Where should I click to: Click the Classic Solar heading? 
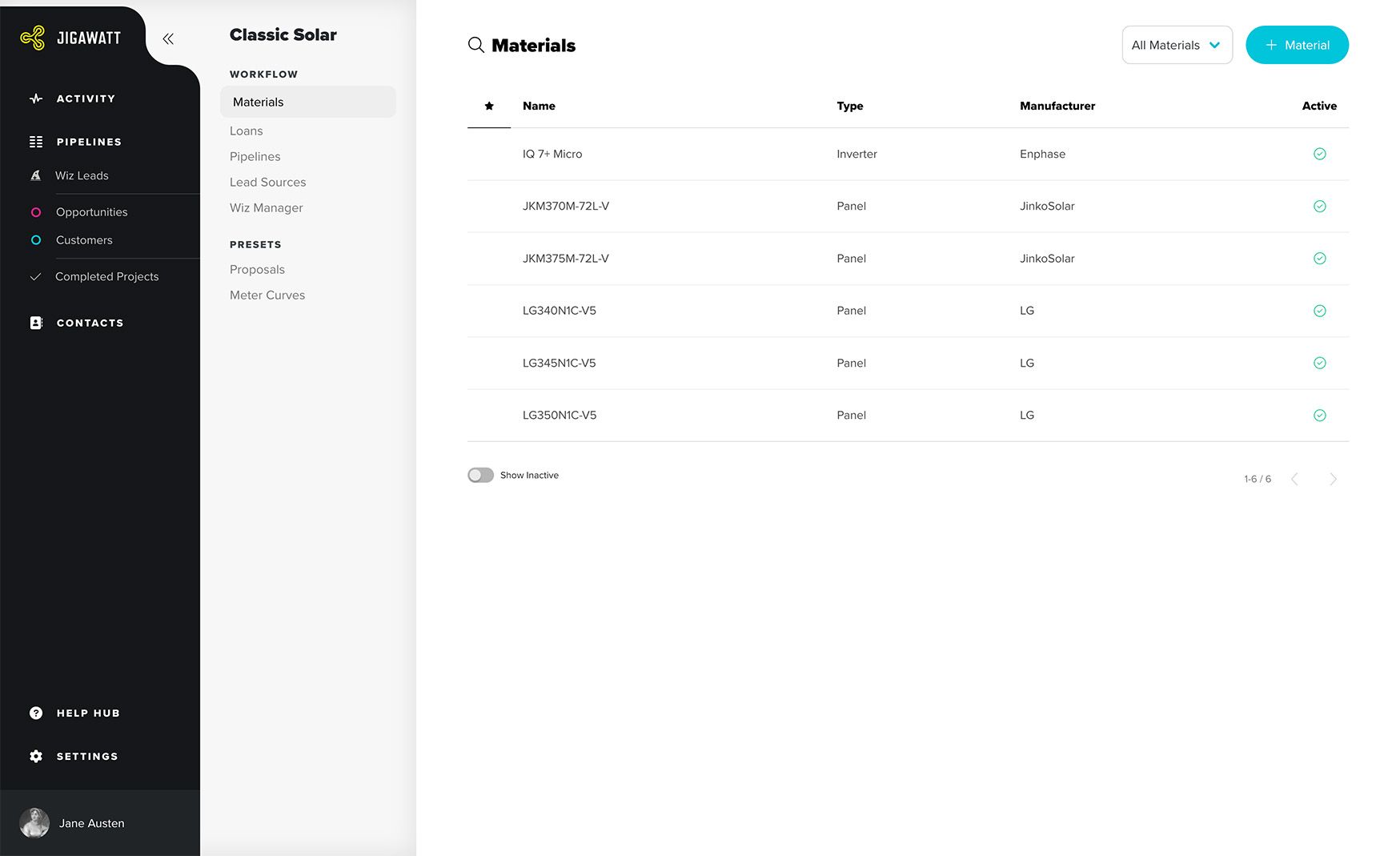[x=283, y=35]
